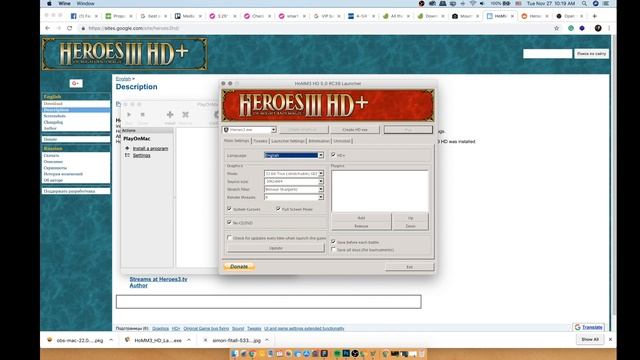
Task: Toggle Save all days for tournaments checkbox
Action: pos(333,249)
